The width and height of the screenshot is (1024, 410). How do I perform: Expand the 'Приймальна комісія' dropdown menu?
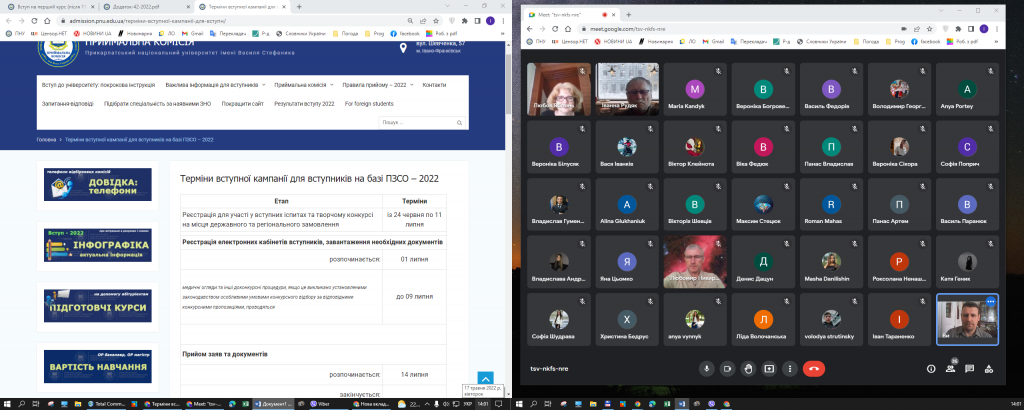(304, 85)
